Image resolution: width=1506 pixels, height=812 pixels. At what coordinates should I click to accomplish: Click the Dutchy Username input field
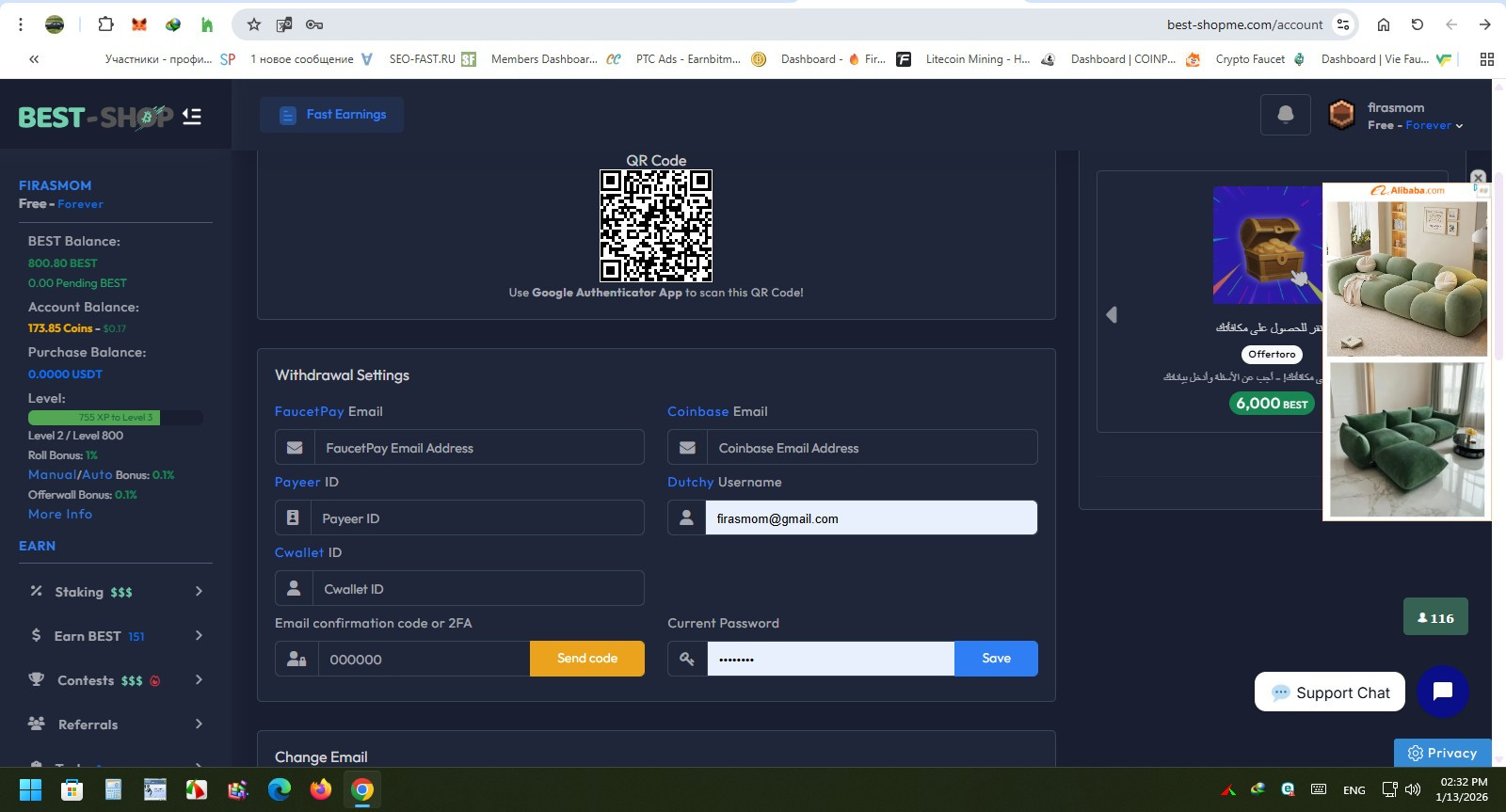pos(872,518)
